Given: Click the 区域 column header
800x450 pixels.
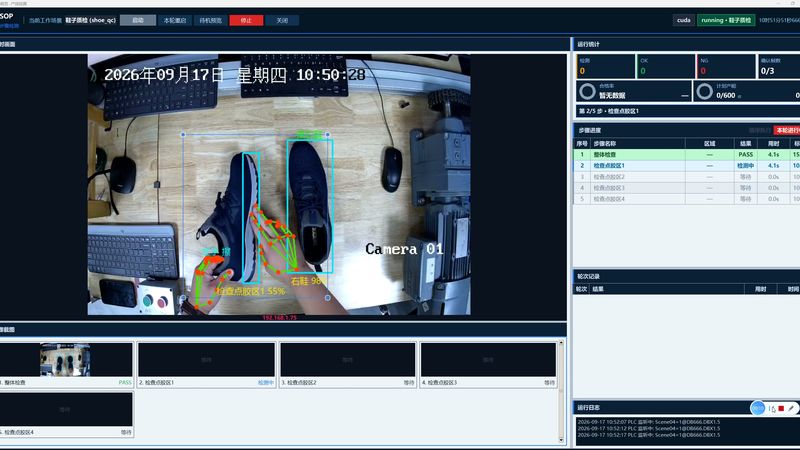Looking at the screenshot, I should [710, 144].
